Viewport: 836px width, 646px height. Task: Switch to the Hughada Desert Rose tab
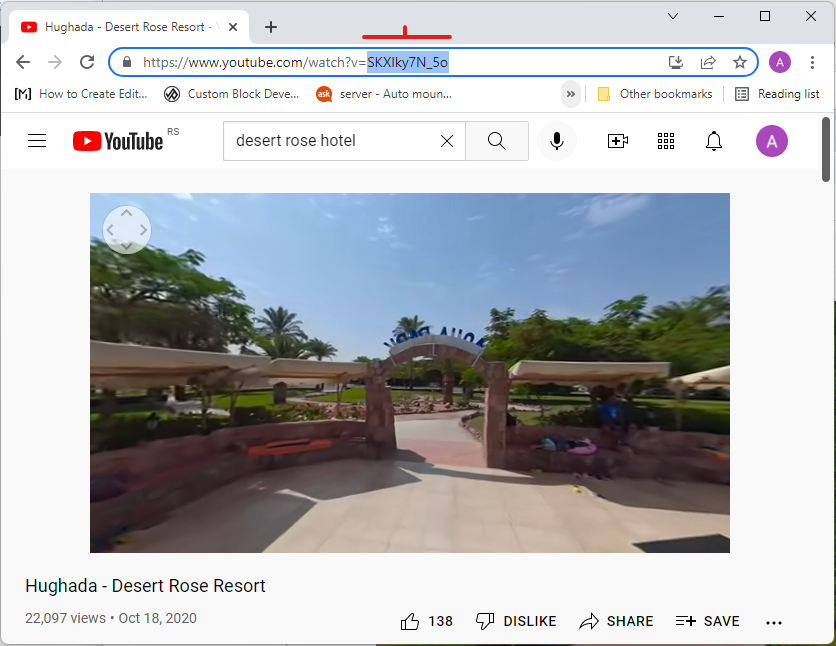pos(120,27)
